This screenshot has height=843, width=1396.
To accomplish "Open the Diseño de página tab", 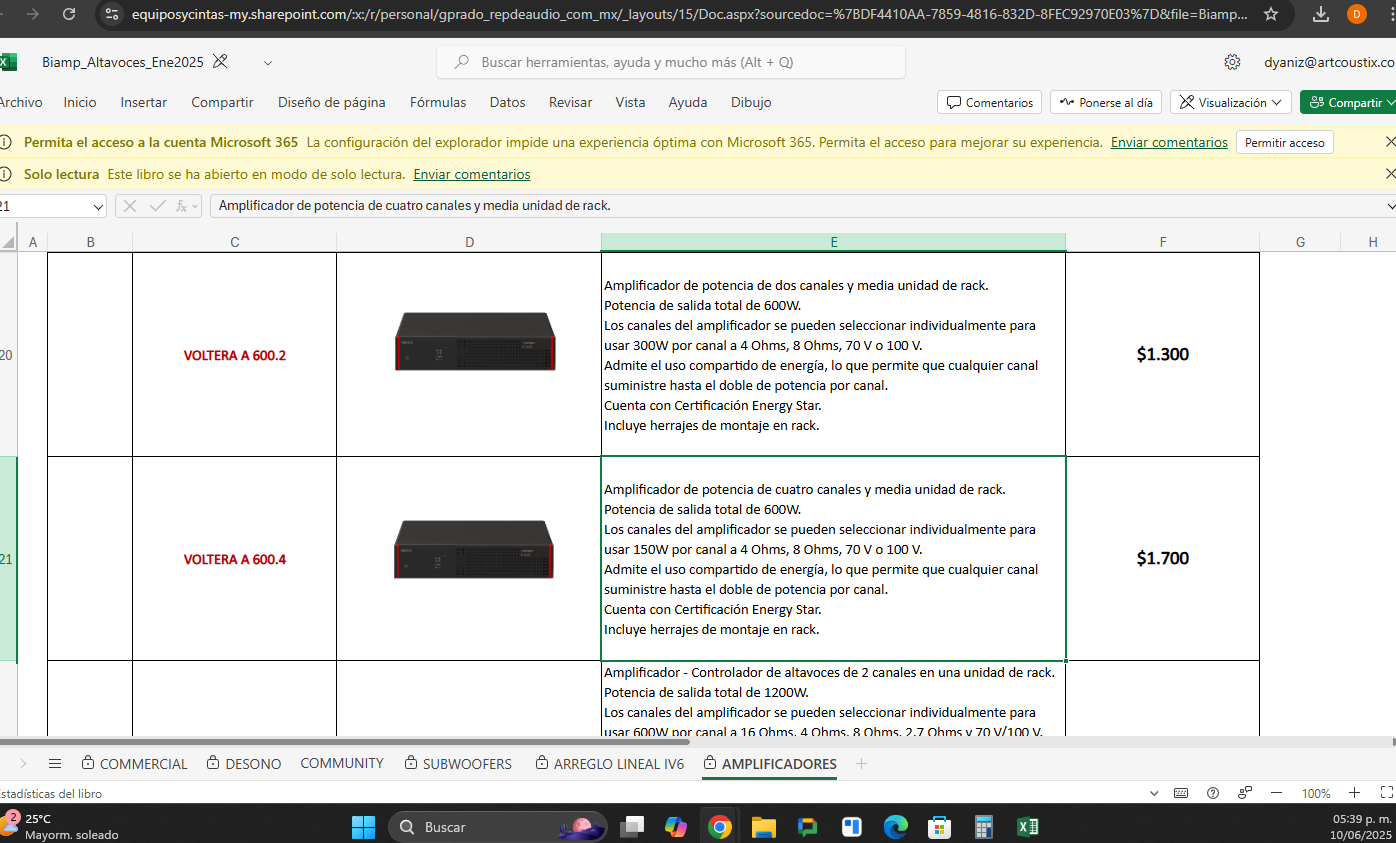I will [332, 102].
